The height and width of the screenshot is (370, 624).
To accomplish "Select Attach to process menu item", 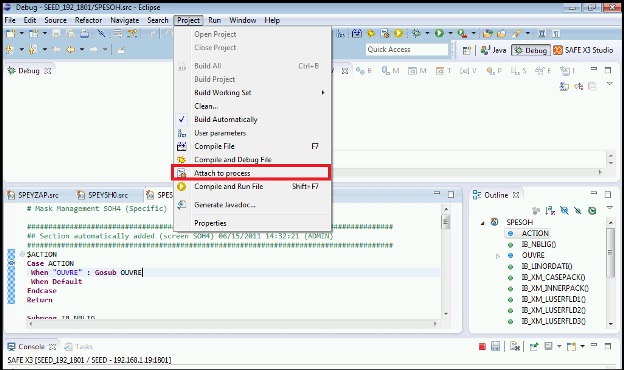I will pyautogui.click(x=252, y=173).
